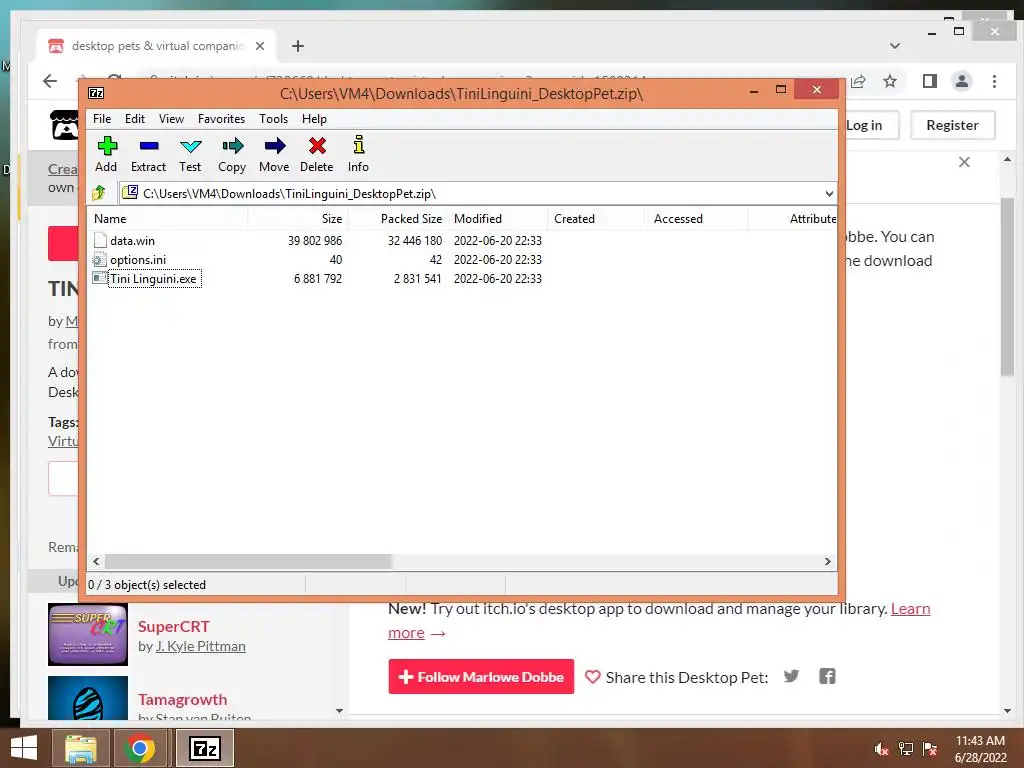Click the 7-Zip address path field
1024x768 pixels.
477,193
